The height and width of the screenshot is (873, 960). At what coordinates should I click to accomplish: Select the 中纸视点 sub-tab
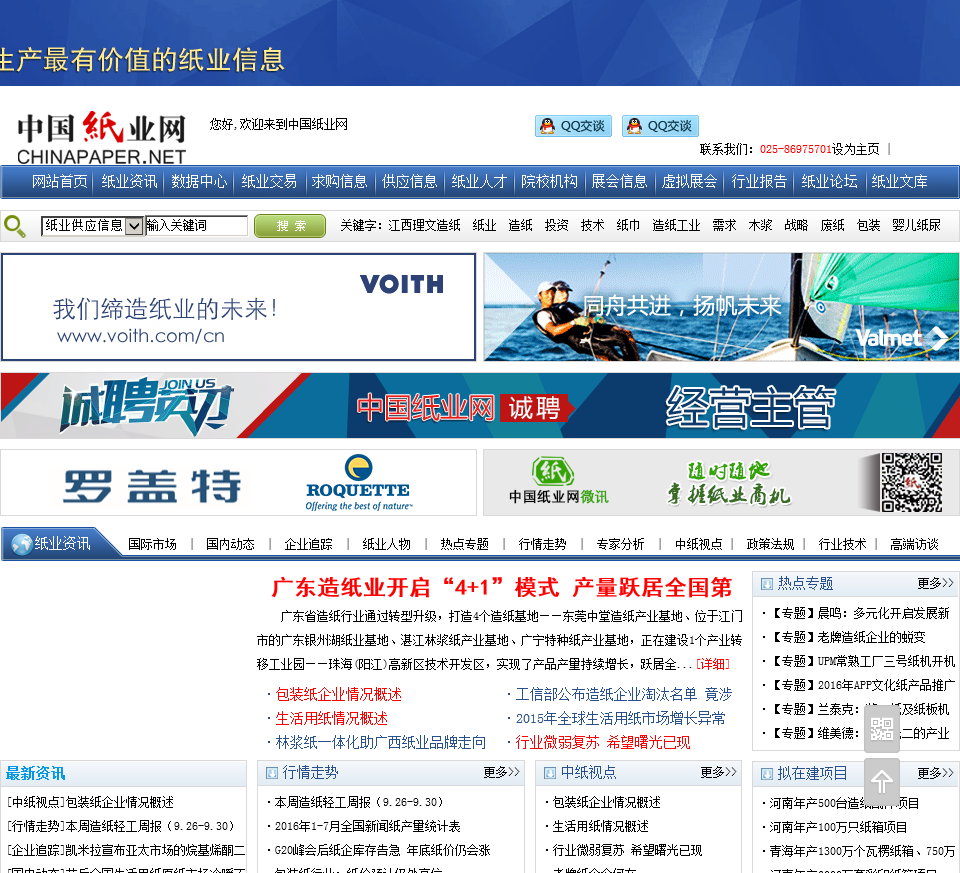[x=699, y=544]
